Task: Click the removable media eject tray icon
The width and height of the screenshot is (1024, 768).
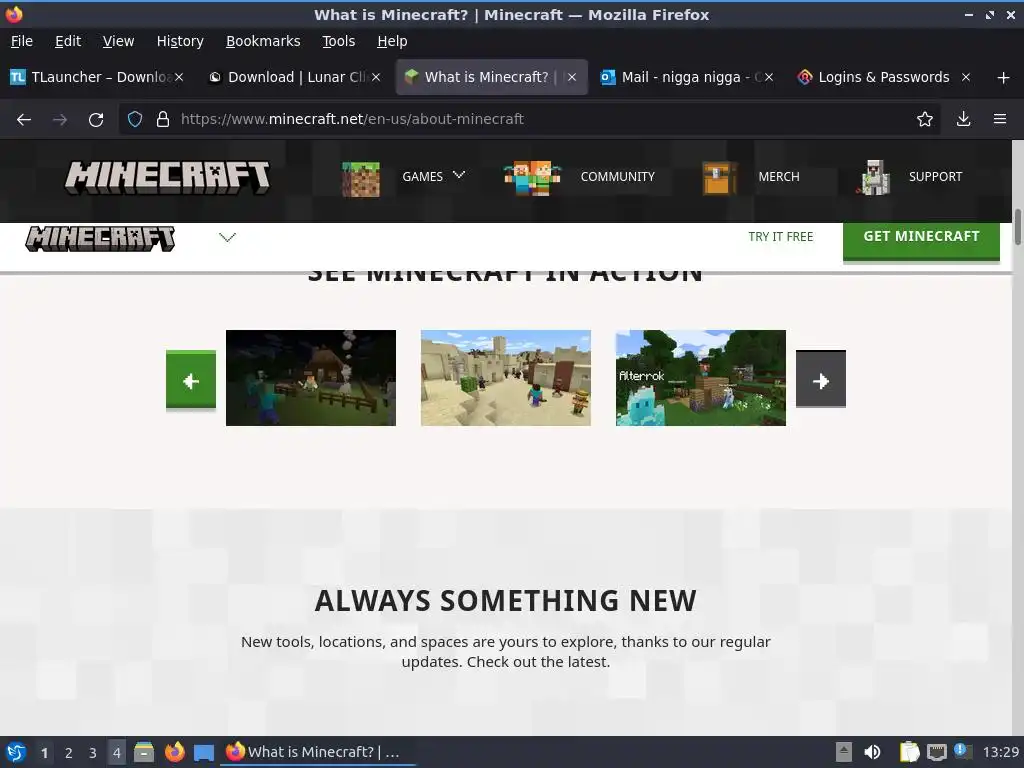Action: coord(844,752)
